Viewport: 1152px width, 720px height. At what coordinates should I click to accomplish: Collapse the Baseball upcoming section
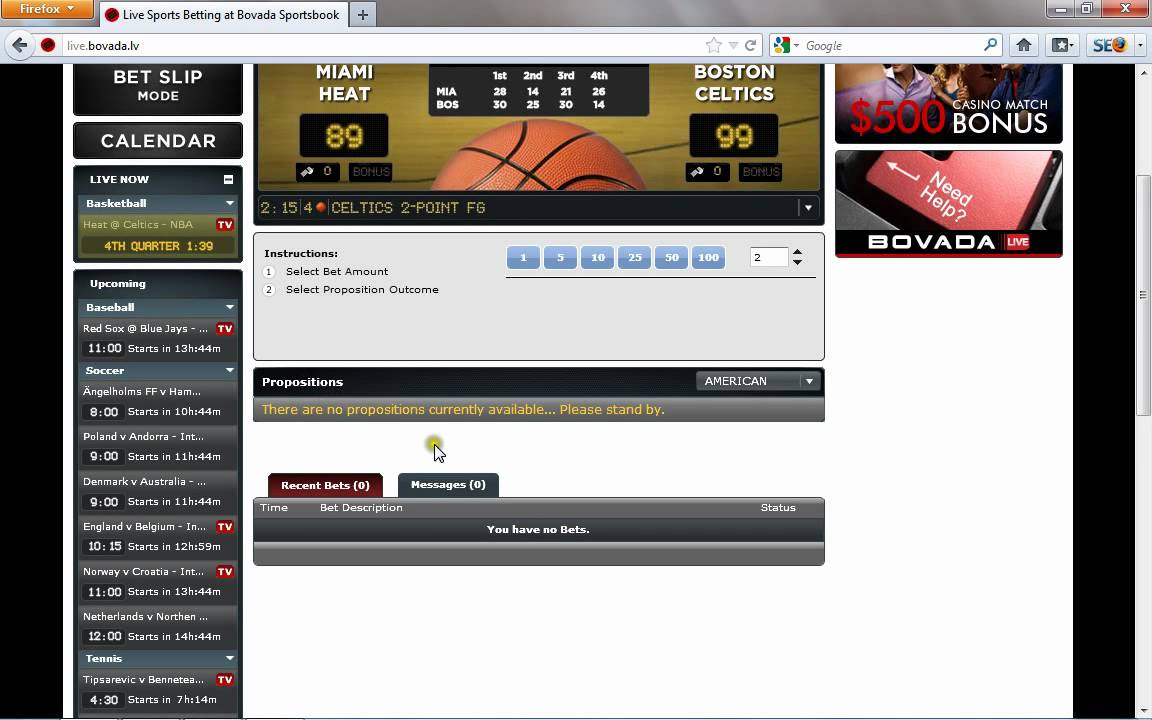(230, 307)
